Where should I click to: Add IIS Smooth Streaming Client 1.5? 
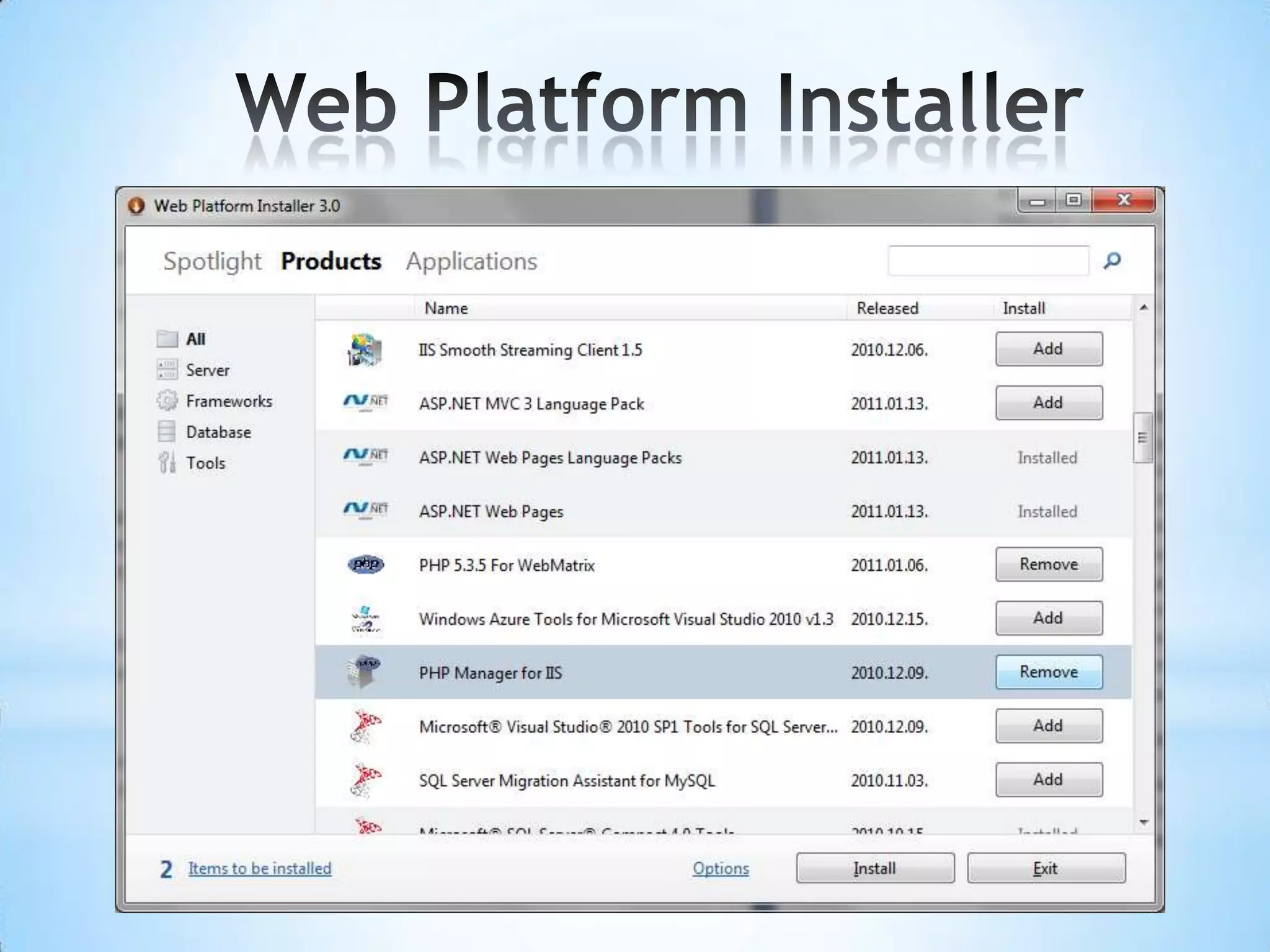pyautogui.click(x=1049, y=349)
